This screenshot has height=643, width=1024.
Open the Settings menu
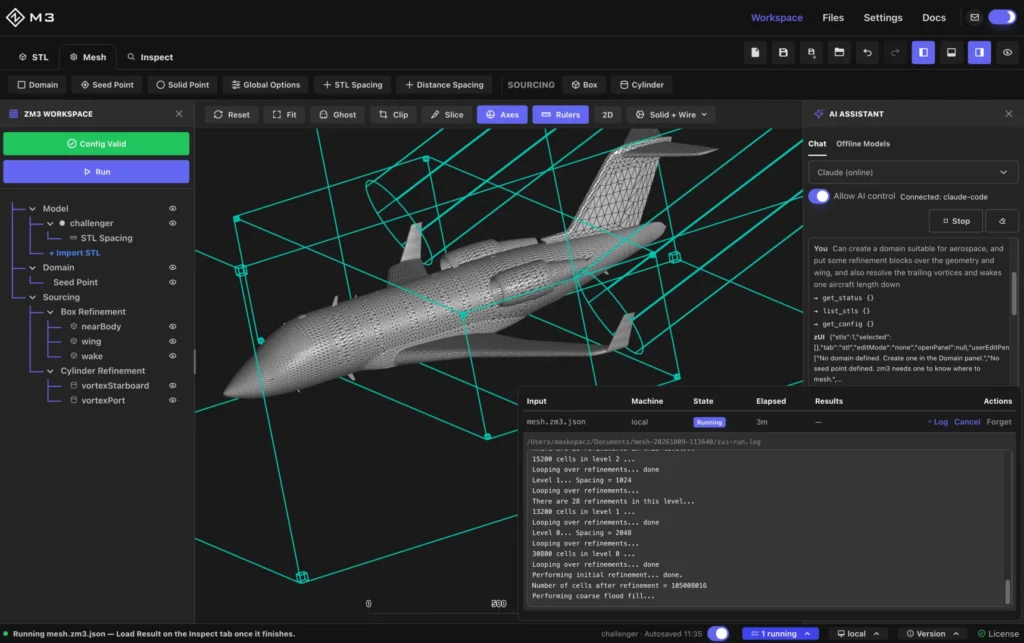point(882,18)
